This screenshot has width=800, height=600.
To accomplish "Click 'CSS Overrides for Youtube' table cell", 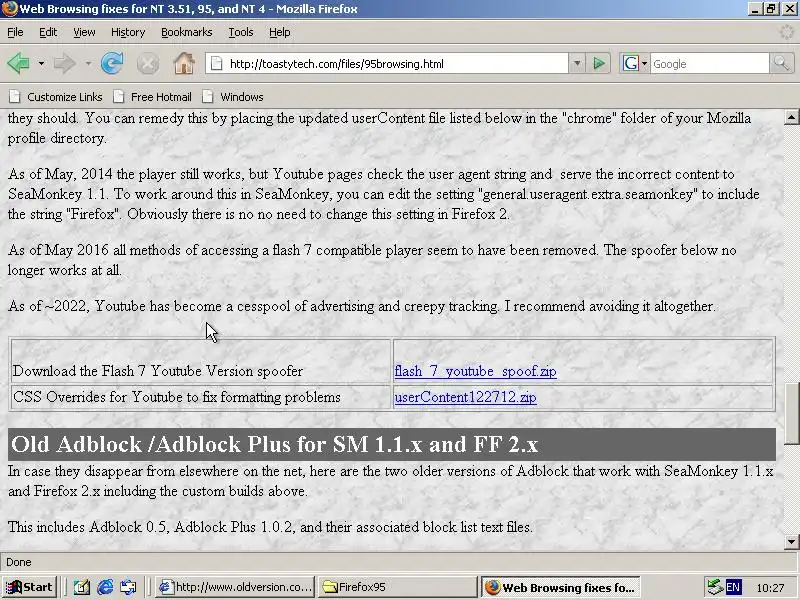I will click(201, 397).
